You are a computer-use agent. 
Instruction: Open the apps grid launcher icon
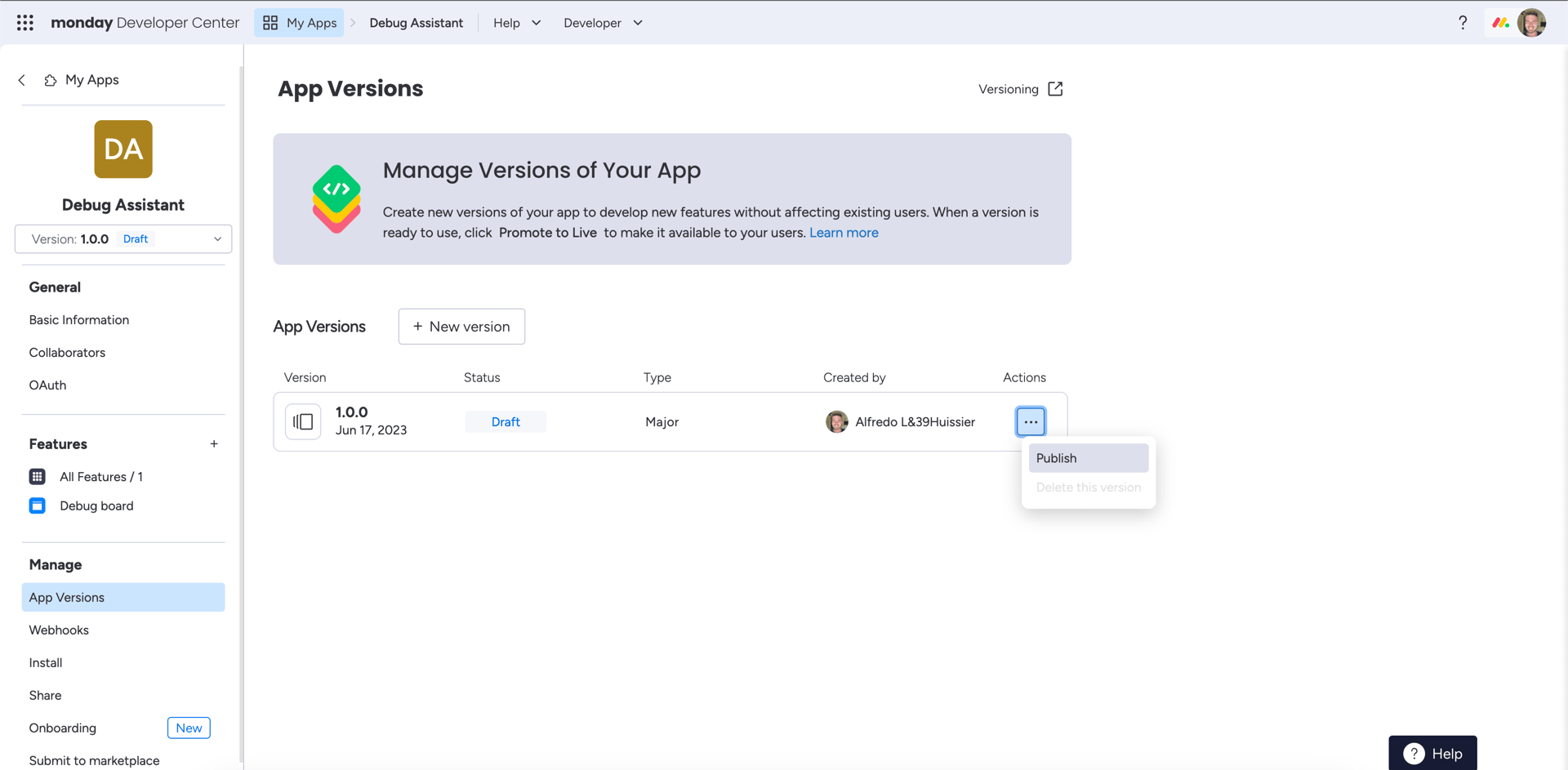(25, 23)
